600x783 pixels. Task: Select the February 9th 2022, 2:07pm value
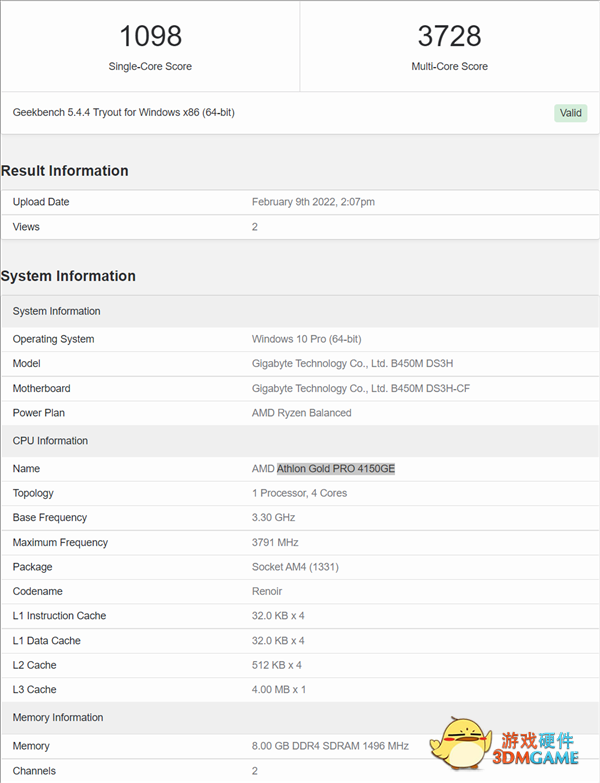313,202
